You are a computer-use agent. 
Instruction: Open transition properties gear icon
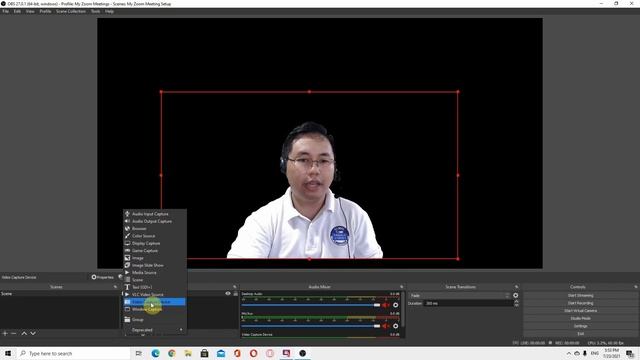(x=516, y=296)
